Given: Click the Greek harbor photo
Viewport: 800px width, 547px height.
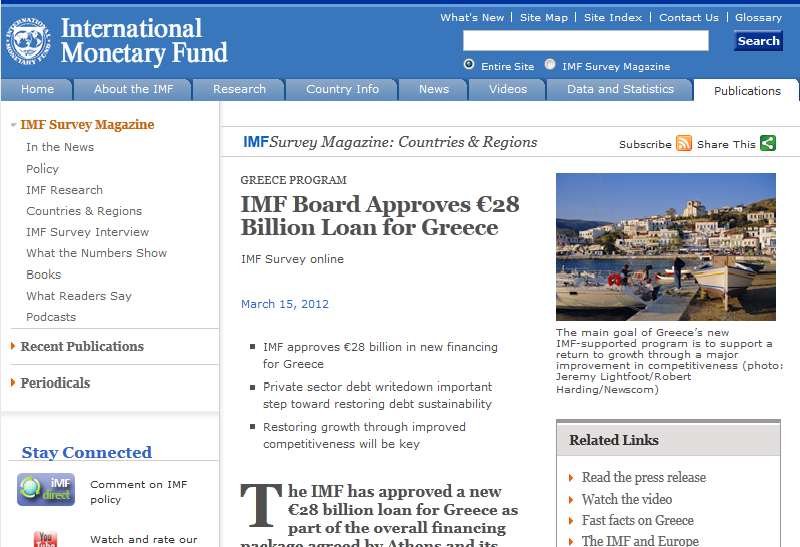Looking at the screenshot, I should point(665,247).
